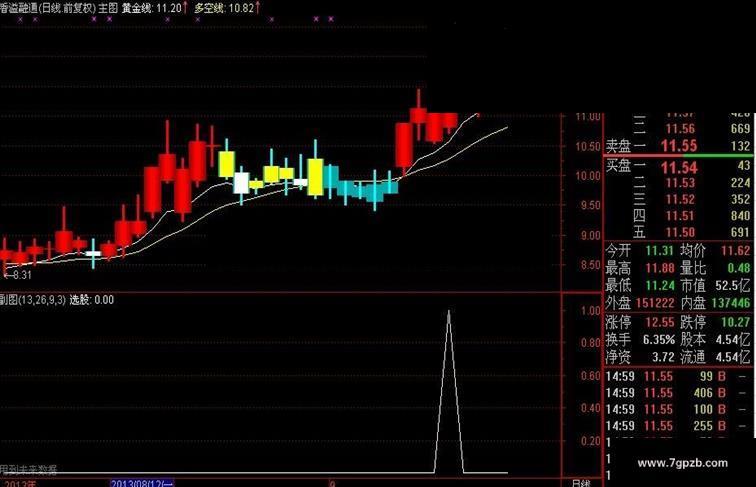756x487 pixels.
Task: Click the 均价 value 11.62
Action: [x=736, y=251]
